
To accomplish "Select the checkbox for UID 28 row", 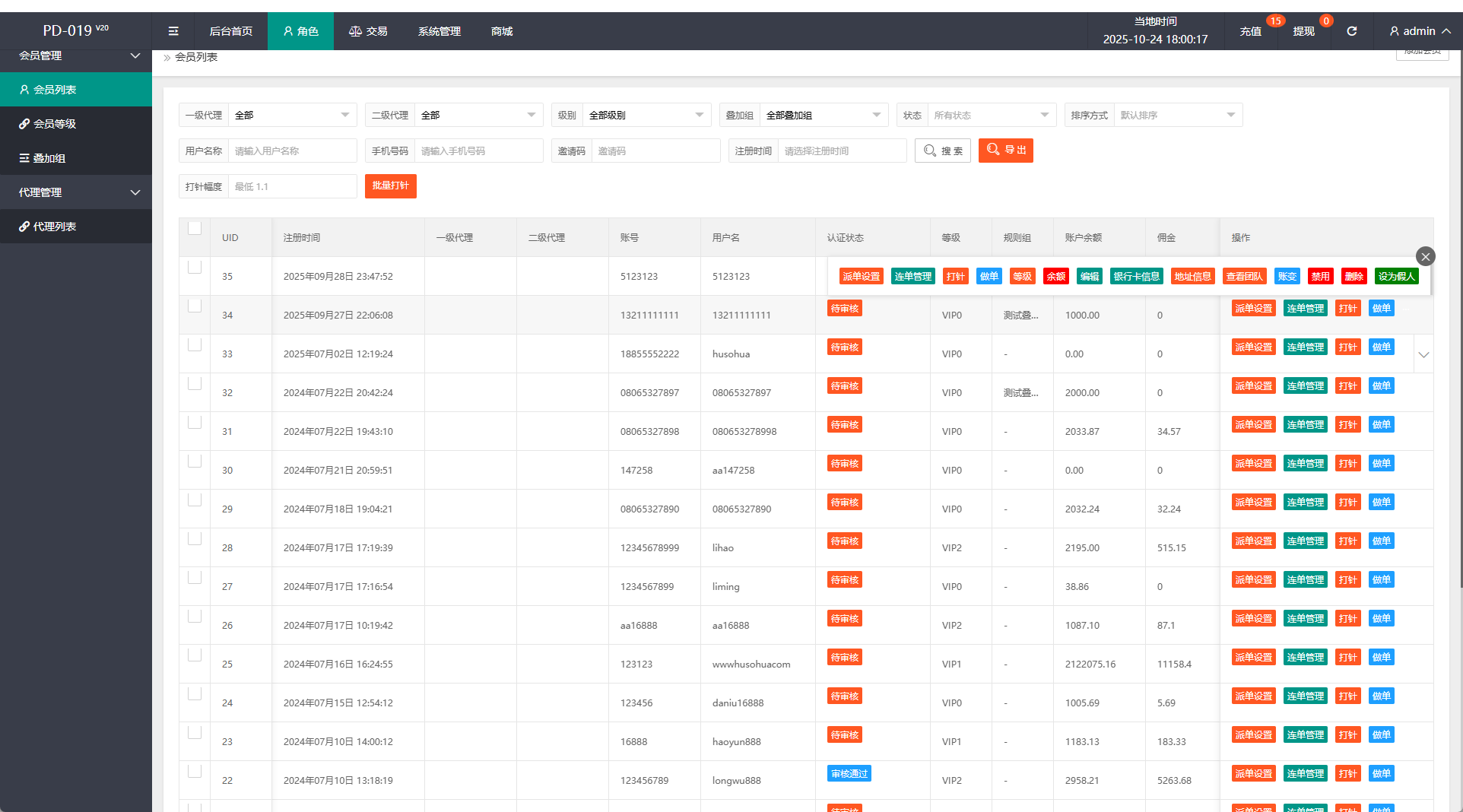I will 195,538.
